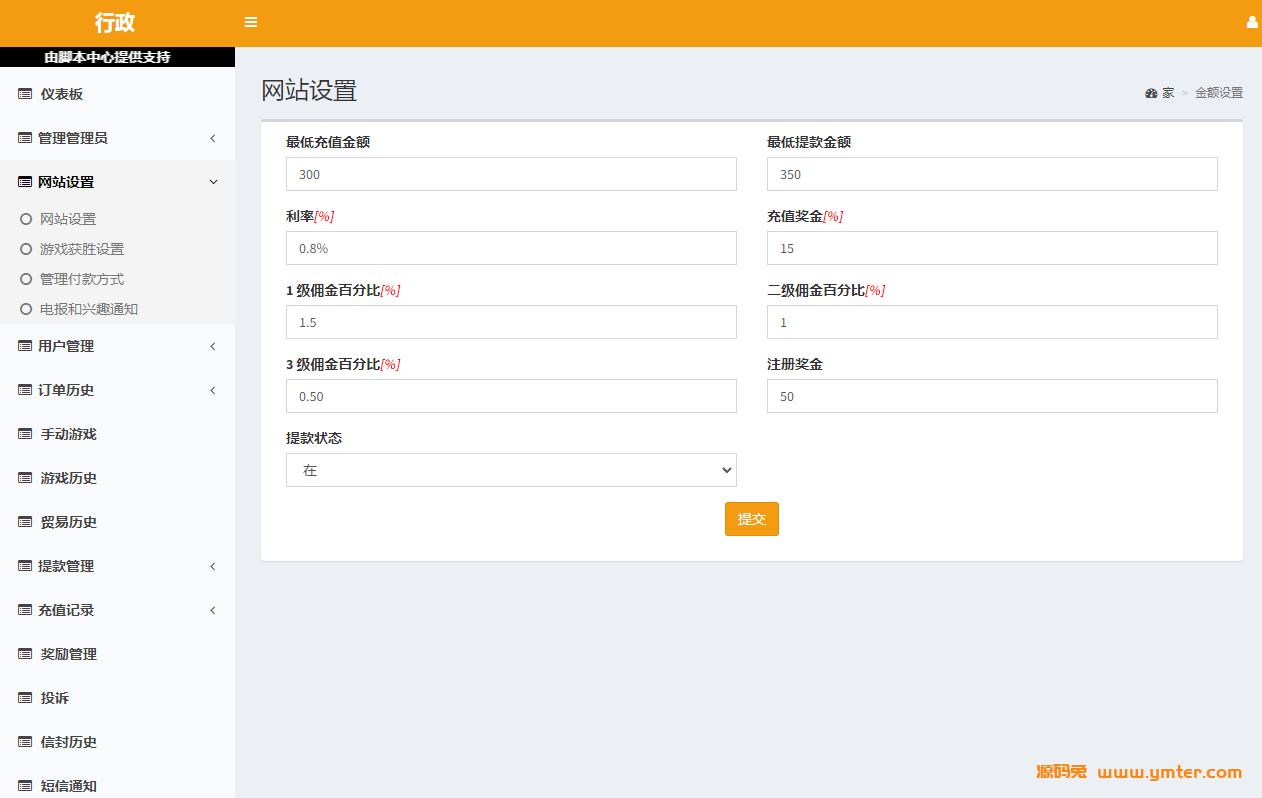Image resolution: width=1262 pixels, height=798 pixels.
Task: Click the icon beside 短信通知
Action: pyautogui.click(x=25, y=786)
